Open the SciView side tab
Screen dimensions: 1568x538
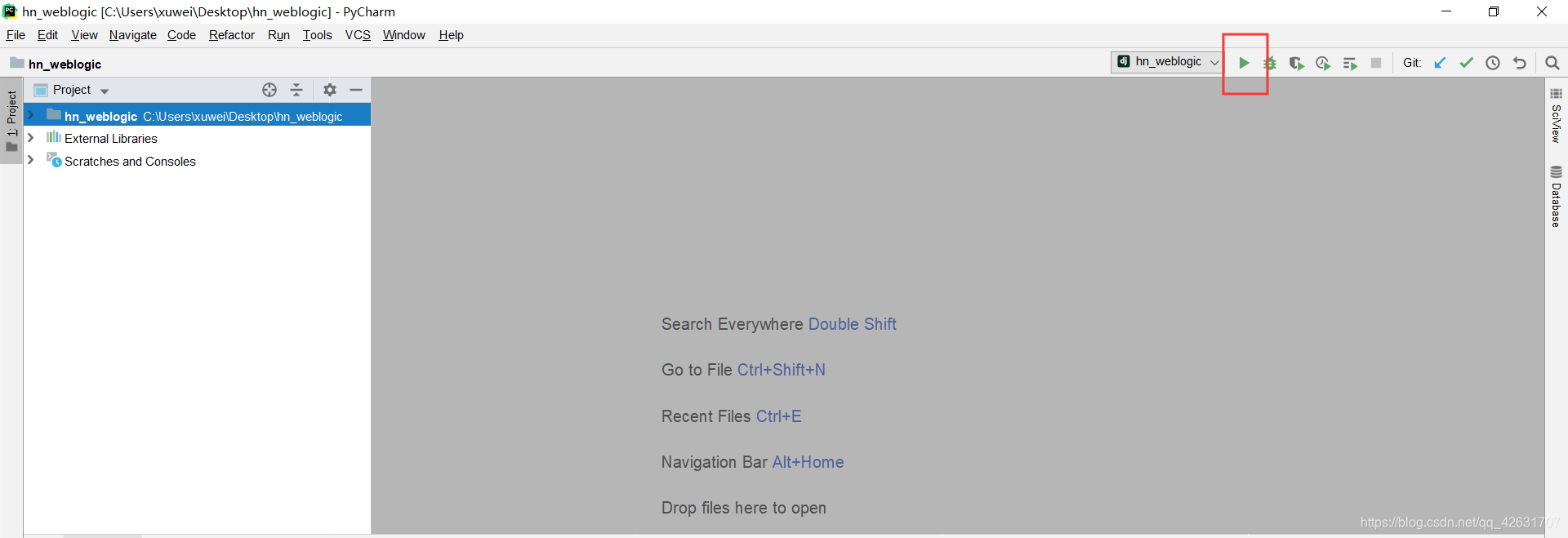point(1556,116)
